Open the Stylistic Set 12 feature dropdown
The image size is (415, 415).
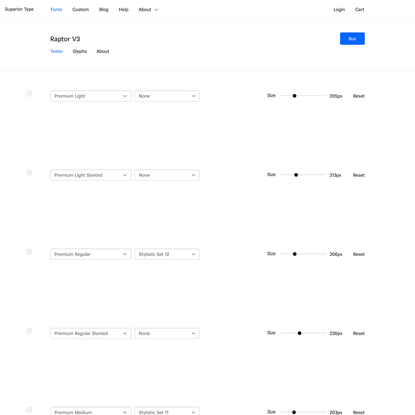[167, 254]
